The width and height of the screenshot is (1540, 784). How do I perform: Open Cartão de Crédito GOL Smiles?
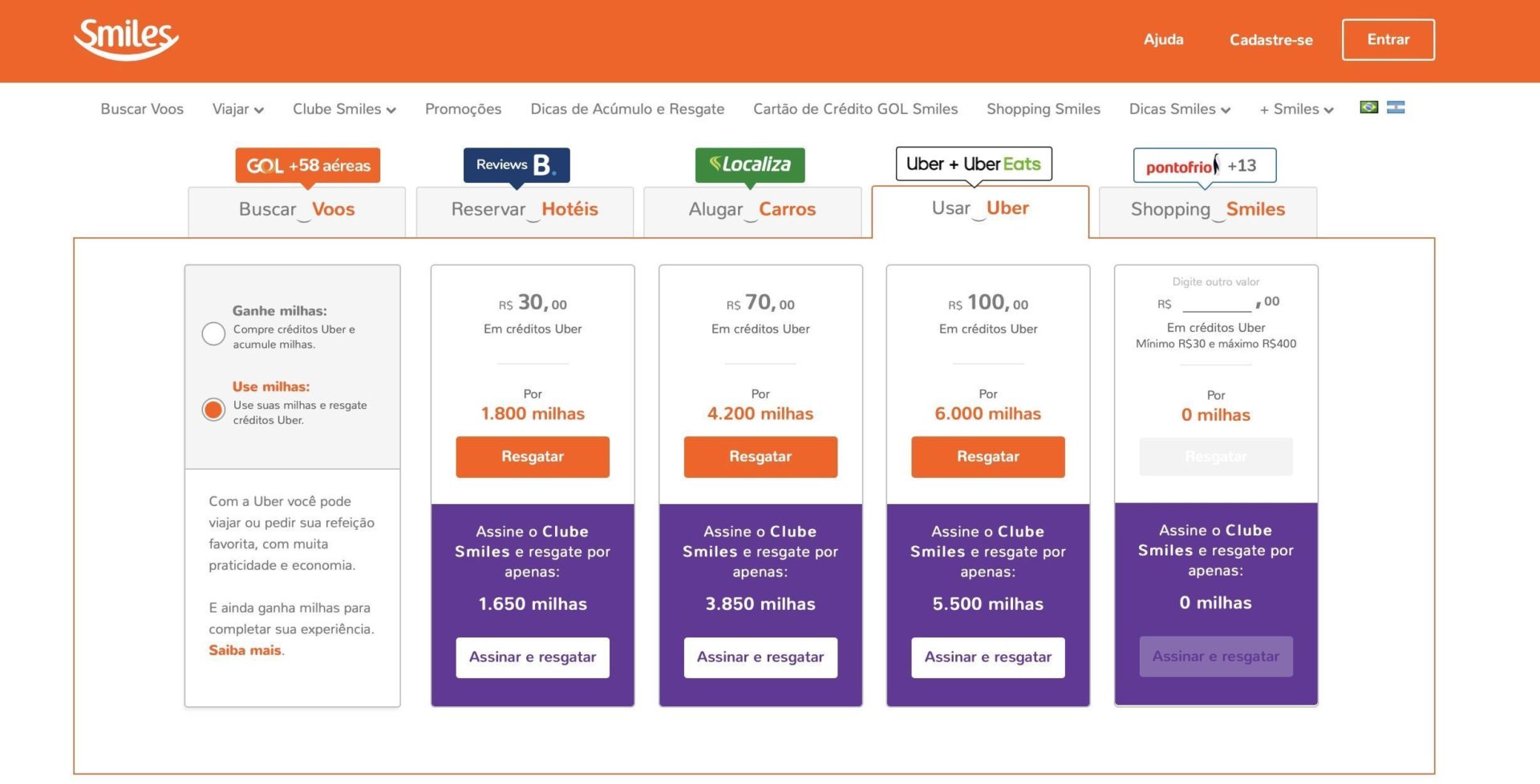click(855, 109)
